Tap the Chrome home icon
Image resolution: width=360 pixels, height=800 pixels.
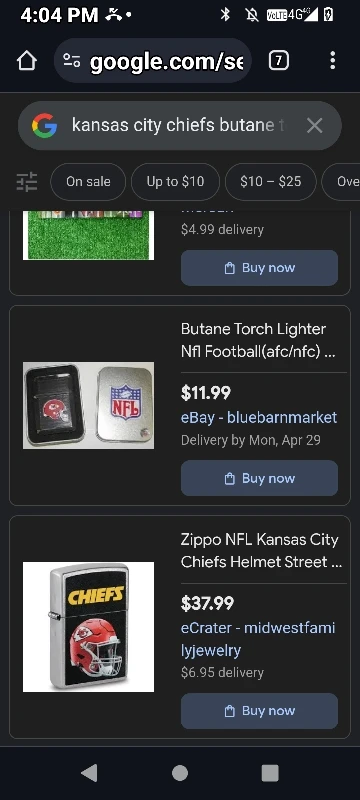(27, 61)
